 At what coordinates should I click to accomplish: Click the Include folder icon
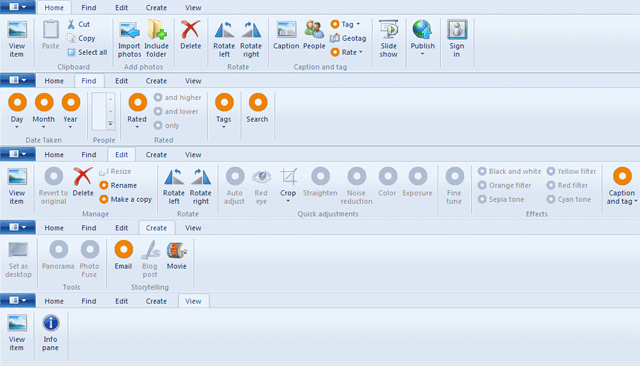tap(157, 30)
